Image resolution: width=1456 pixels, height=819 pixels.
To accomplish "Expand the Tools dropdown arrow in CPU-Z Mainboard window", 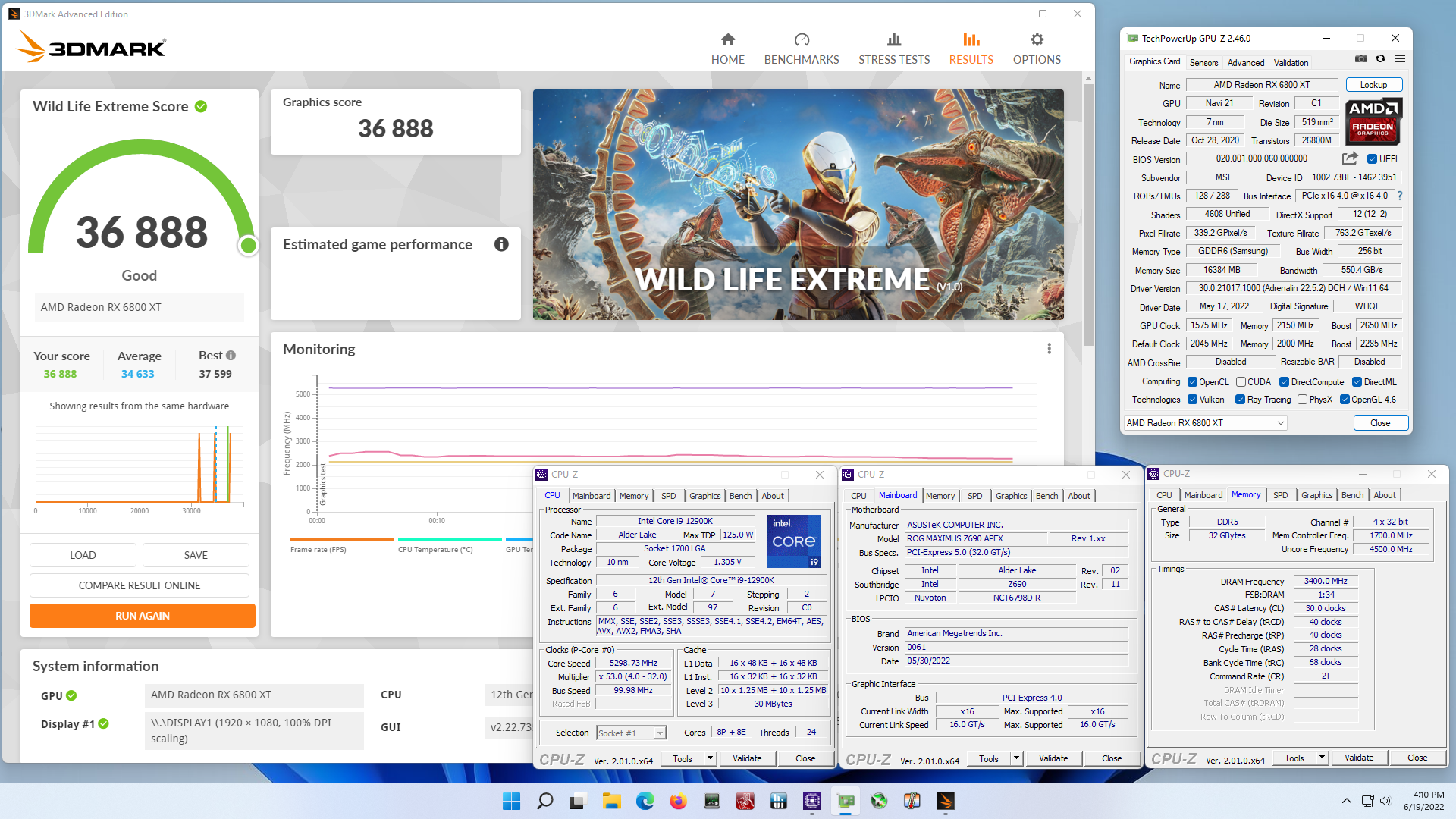I will [x=1016, y=758].
